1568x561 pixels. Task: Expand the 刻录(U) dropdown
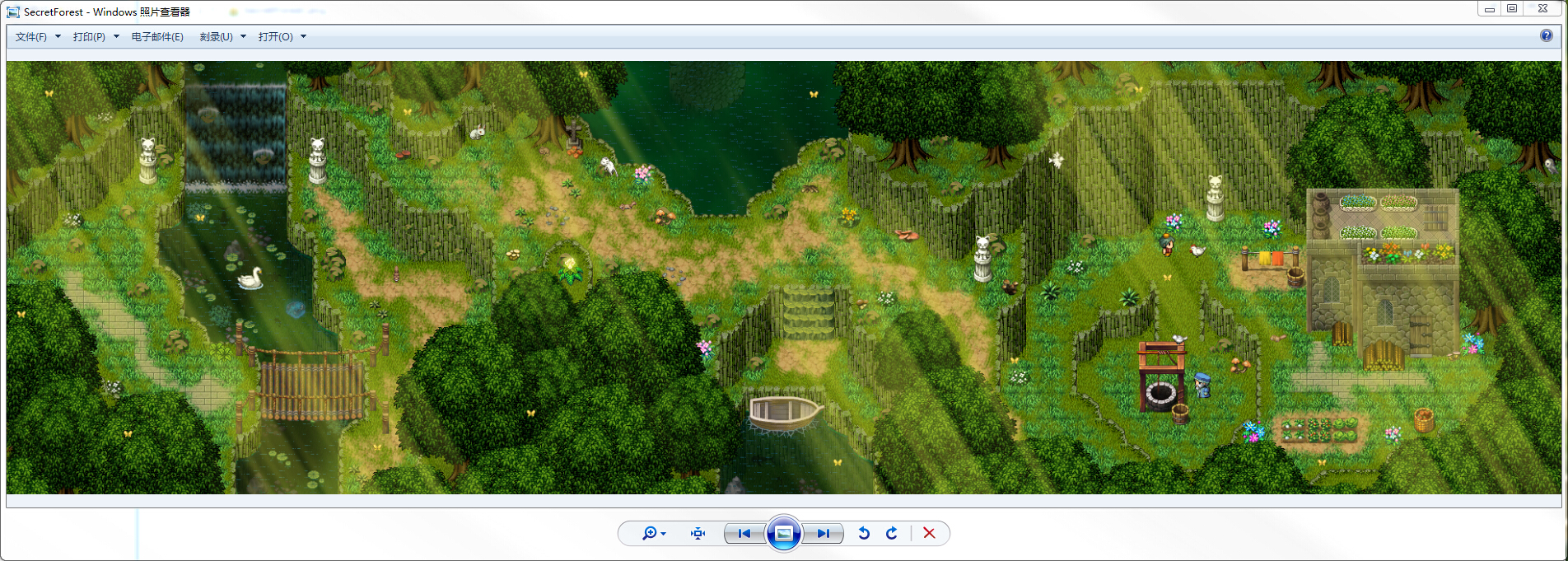tap(222, 37)
